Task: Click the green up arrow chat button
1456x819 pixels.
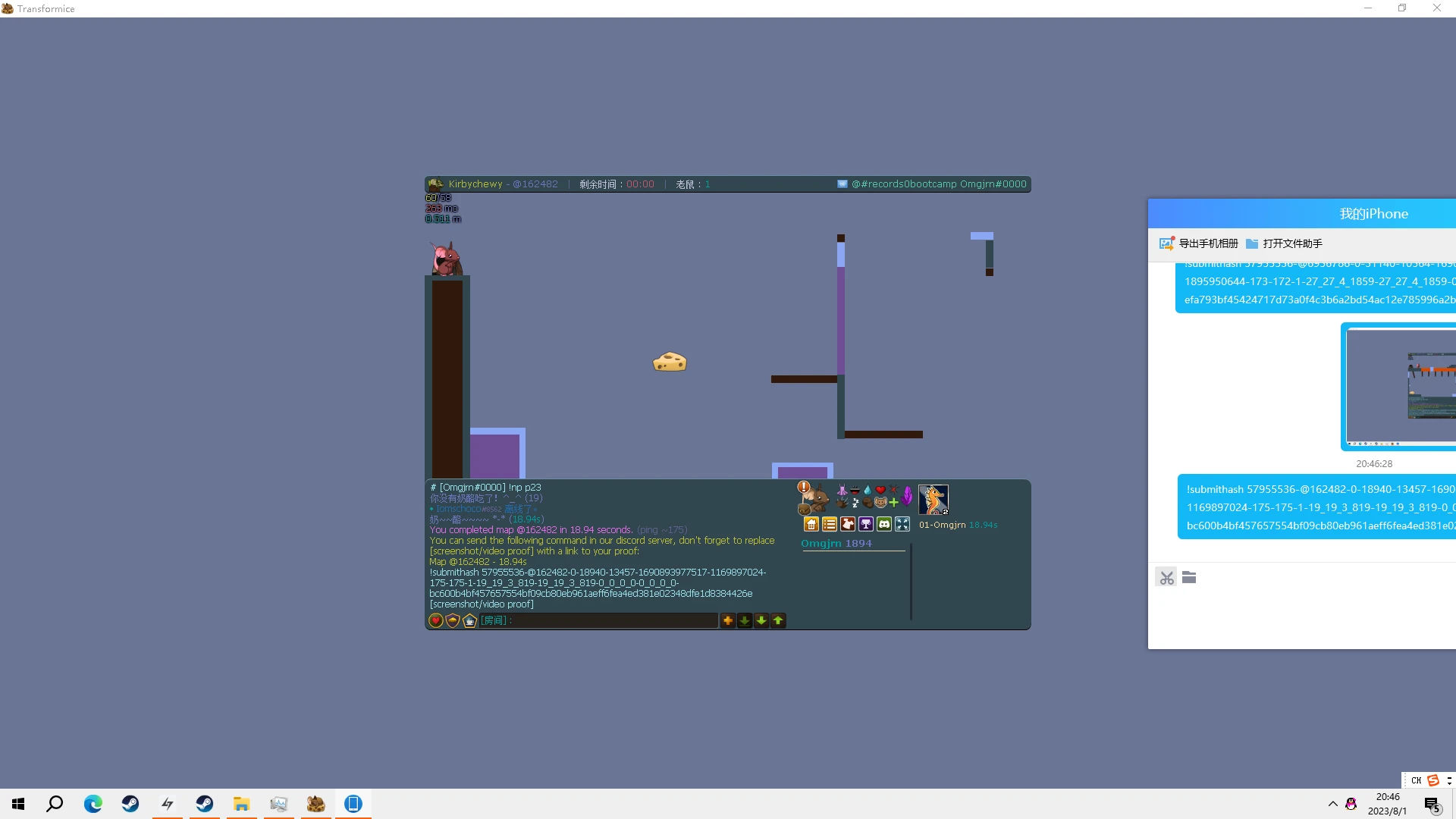Action: pyautogui.click(x=778, y=620)
